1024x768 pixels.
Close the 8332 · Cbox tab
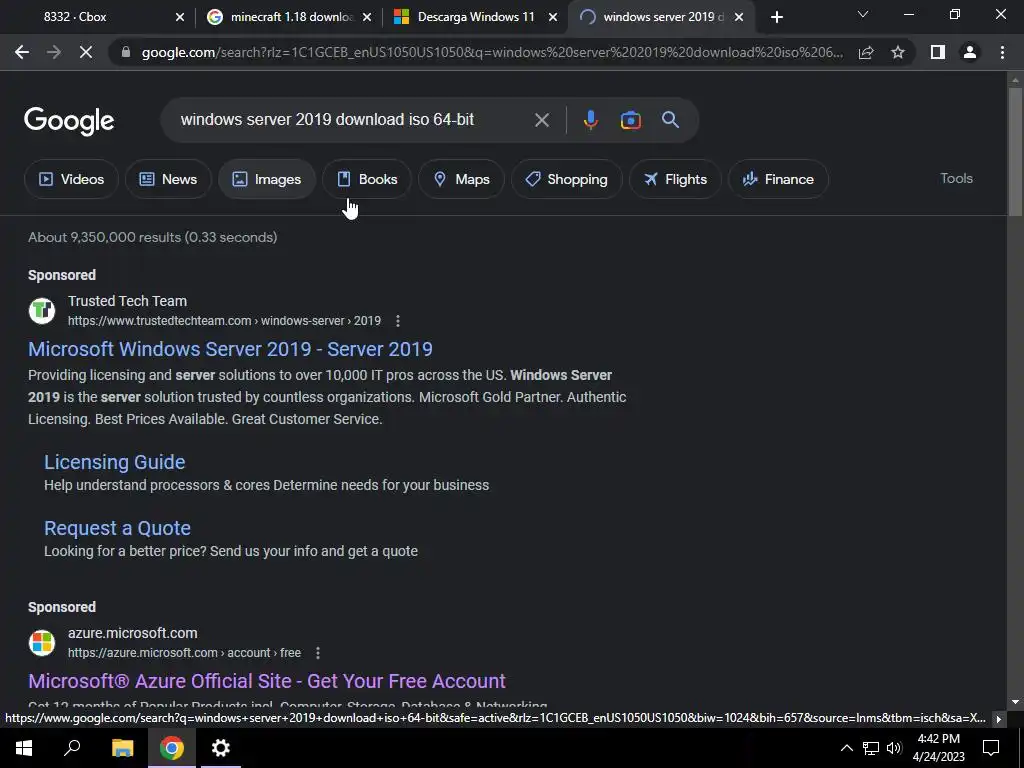point(180,17)
